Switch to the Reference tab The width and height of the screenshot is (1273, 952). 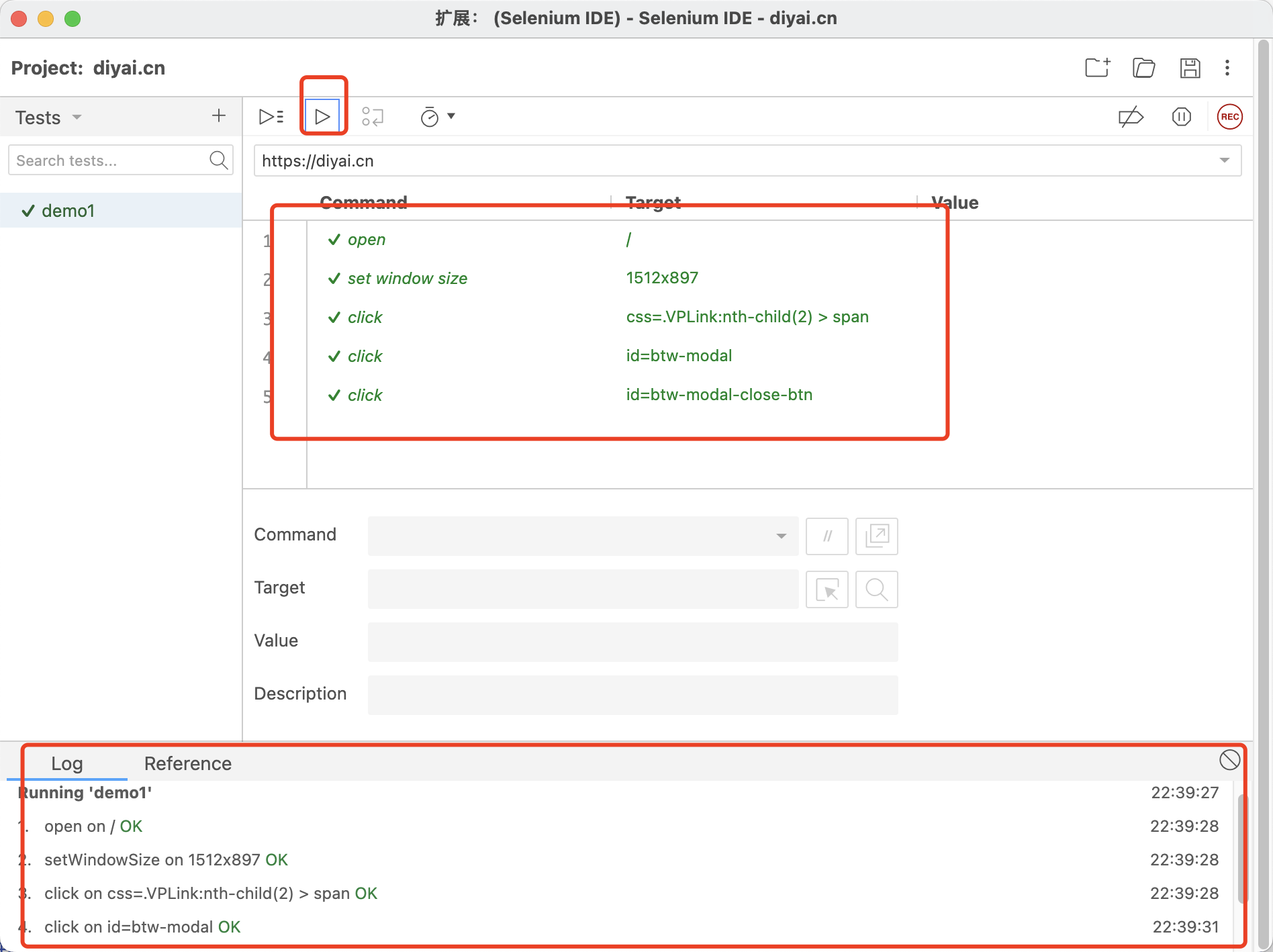coord(188,763)
